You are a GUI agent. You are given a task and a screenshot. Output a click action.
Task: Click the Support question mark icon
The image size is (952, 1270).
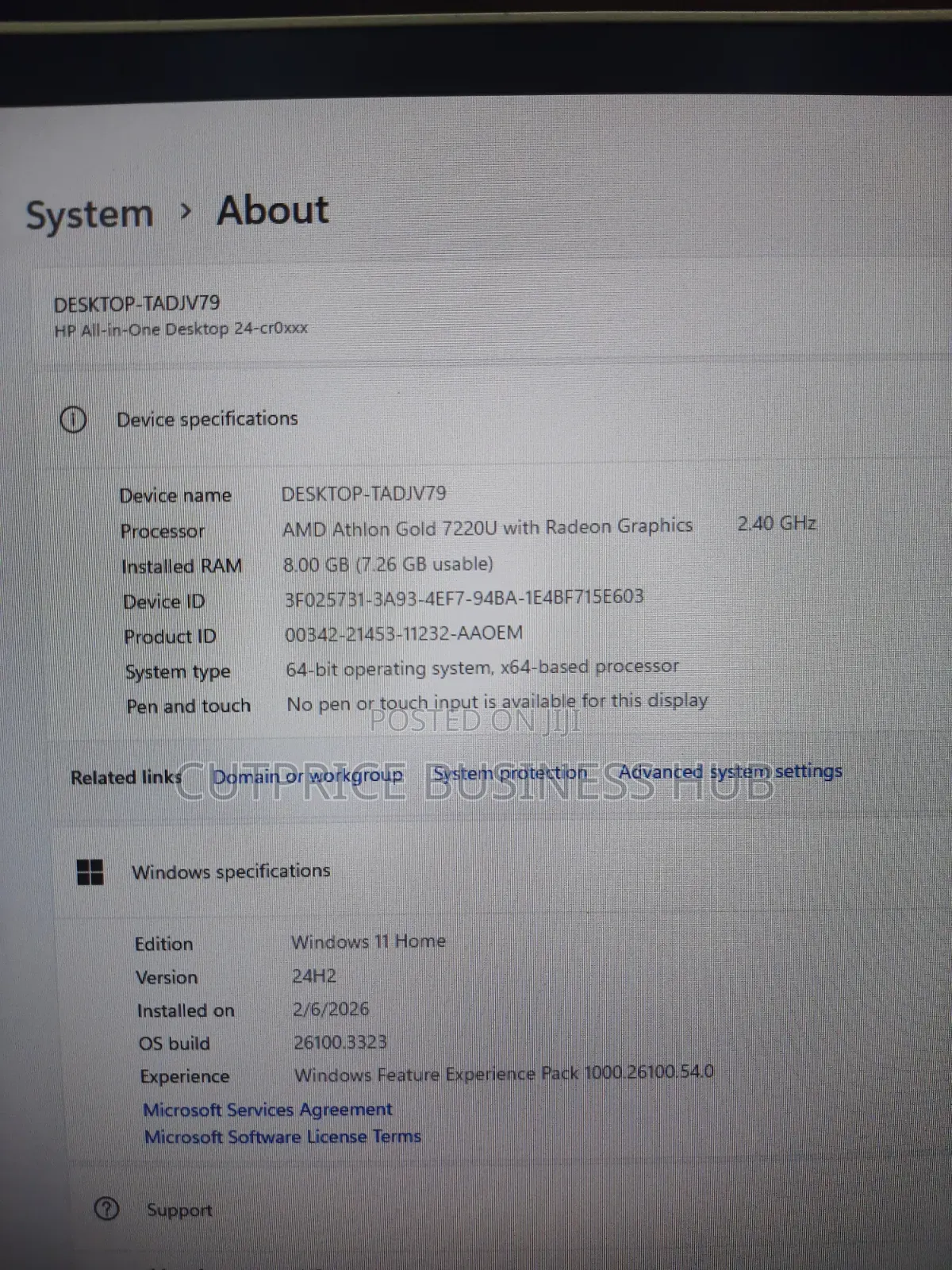pos(106,1209)
